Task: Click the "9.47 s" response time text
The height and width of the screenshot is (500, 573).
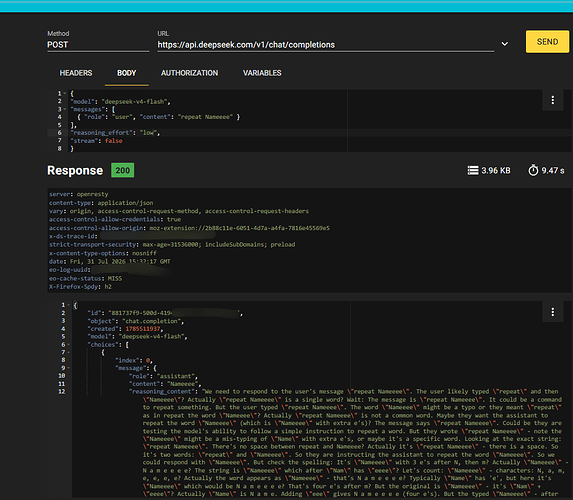Action: 553,171
